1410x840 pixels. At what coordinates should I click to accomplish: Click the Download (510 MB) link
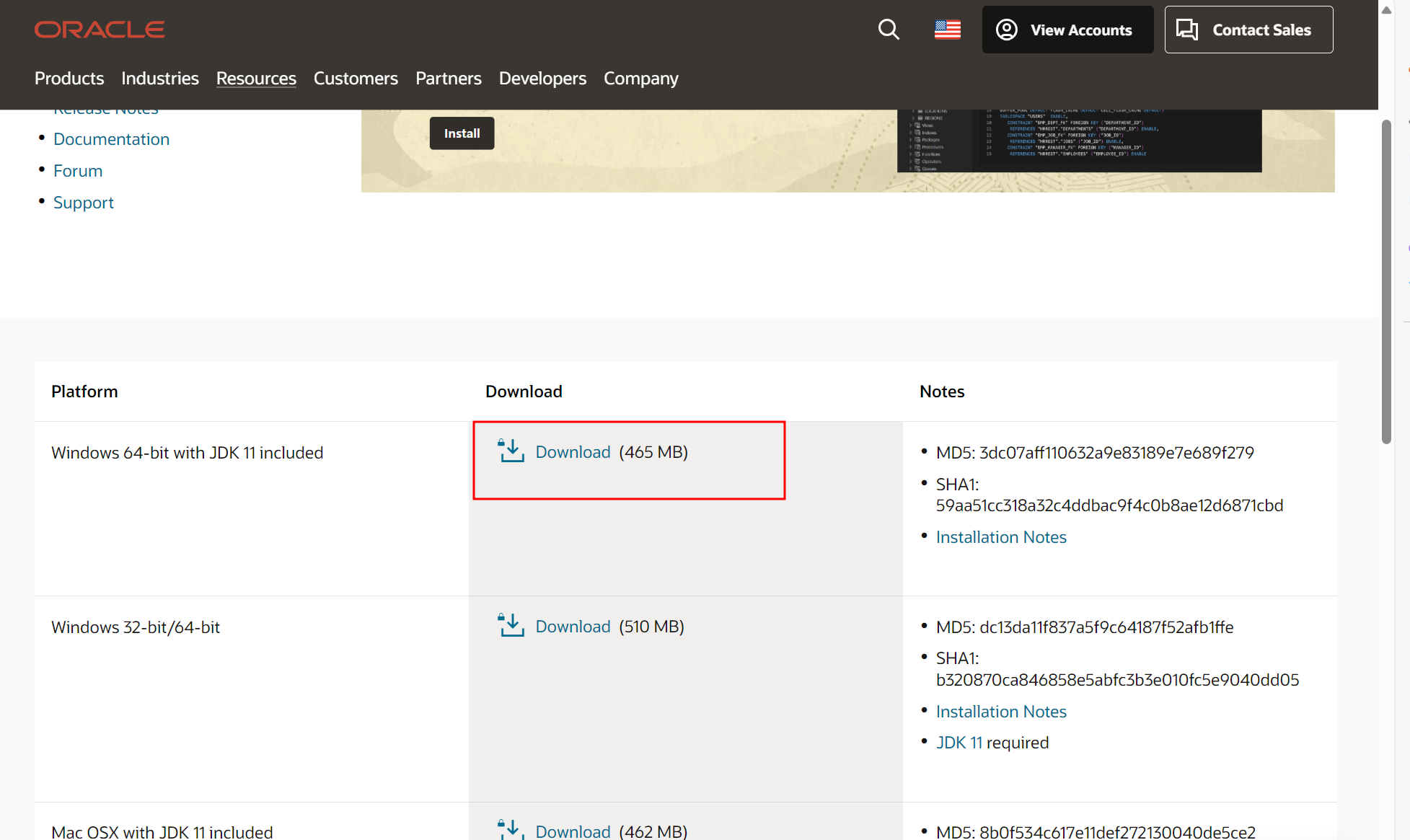(x=573, y=627)
